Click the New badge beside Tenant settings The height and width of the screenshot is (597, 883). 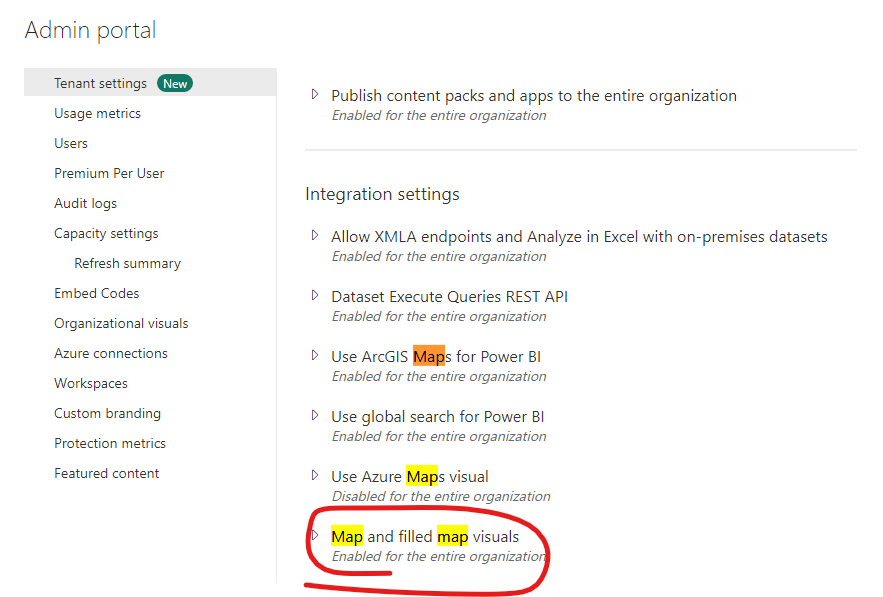pos(175,83)
